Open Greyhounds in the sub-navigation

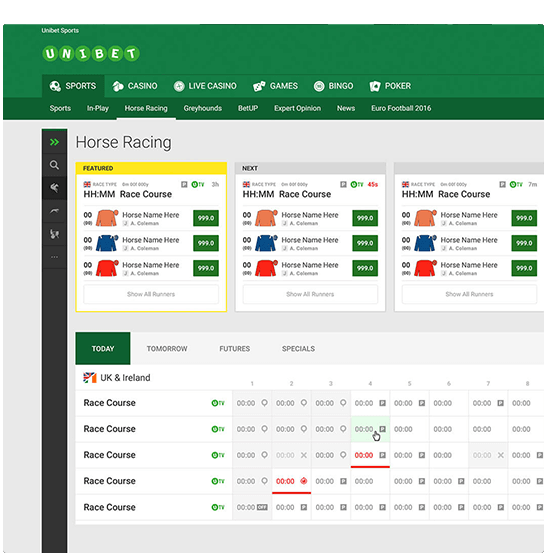click(202, 108)
